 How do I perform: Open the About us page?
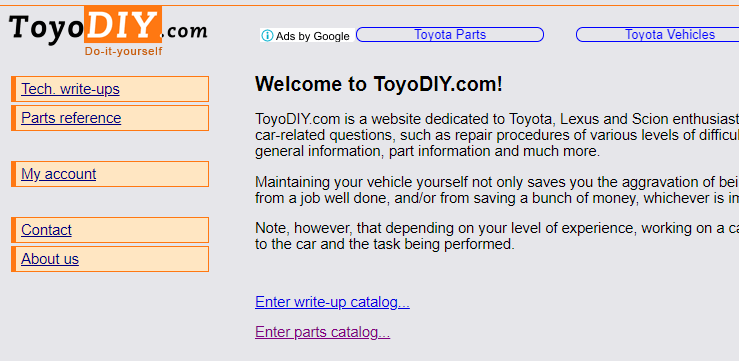coord(50,259)
